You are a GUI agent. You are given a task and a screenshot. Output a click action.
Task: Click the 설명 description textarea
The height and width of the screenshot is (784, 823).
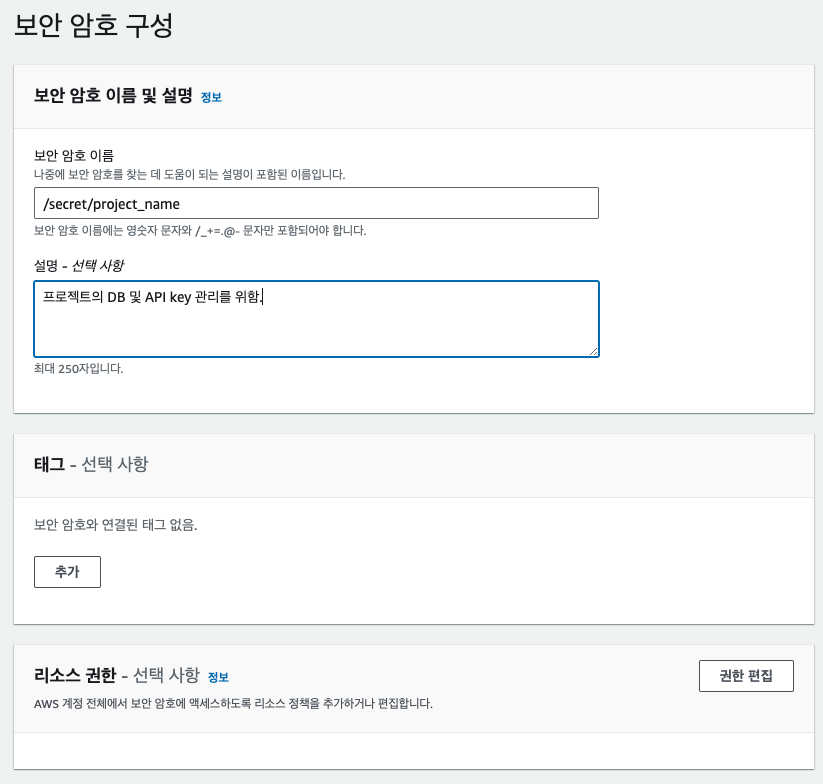coord(316,319)
